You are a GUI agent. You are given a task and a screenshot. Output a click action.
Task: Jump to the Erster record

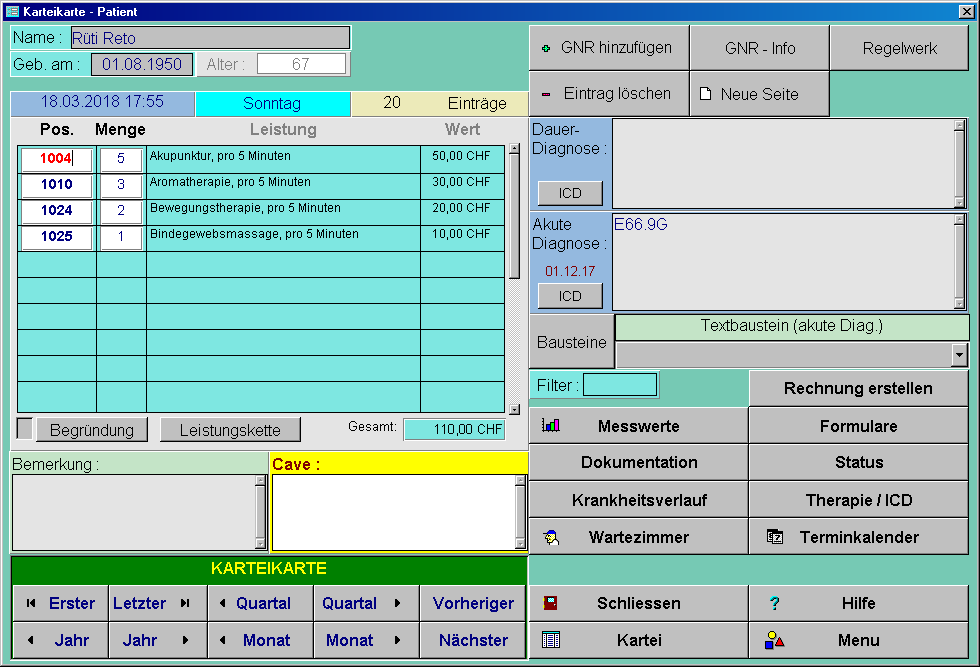pos(60,603)
